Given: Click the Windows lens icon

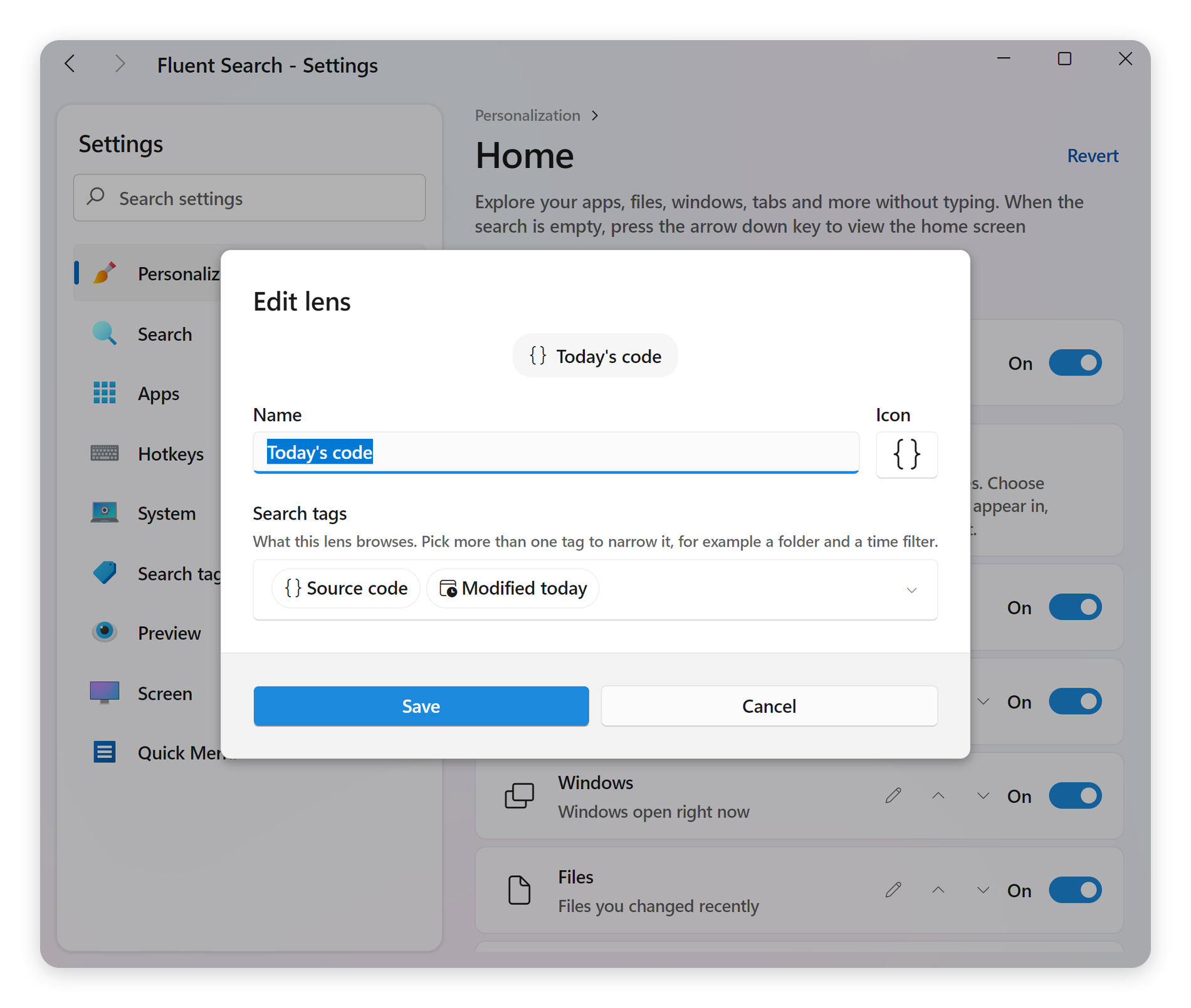Looking at the screenshot, I should 519,796.
